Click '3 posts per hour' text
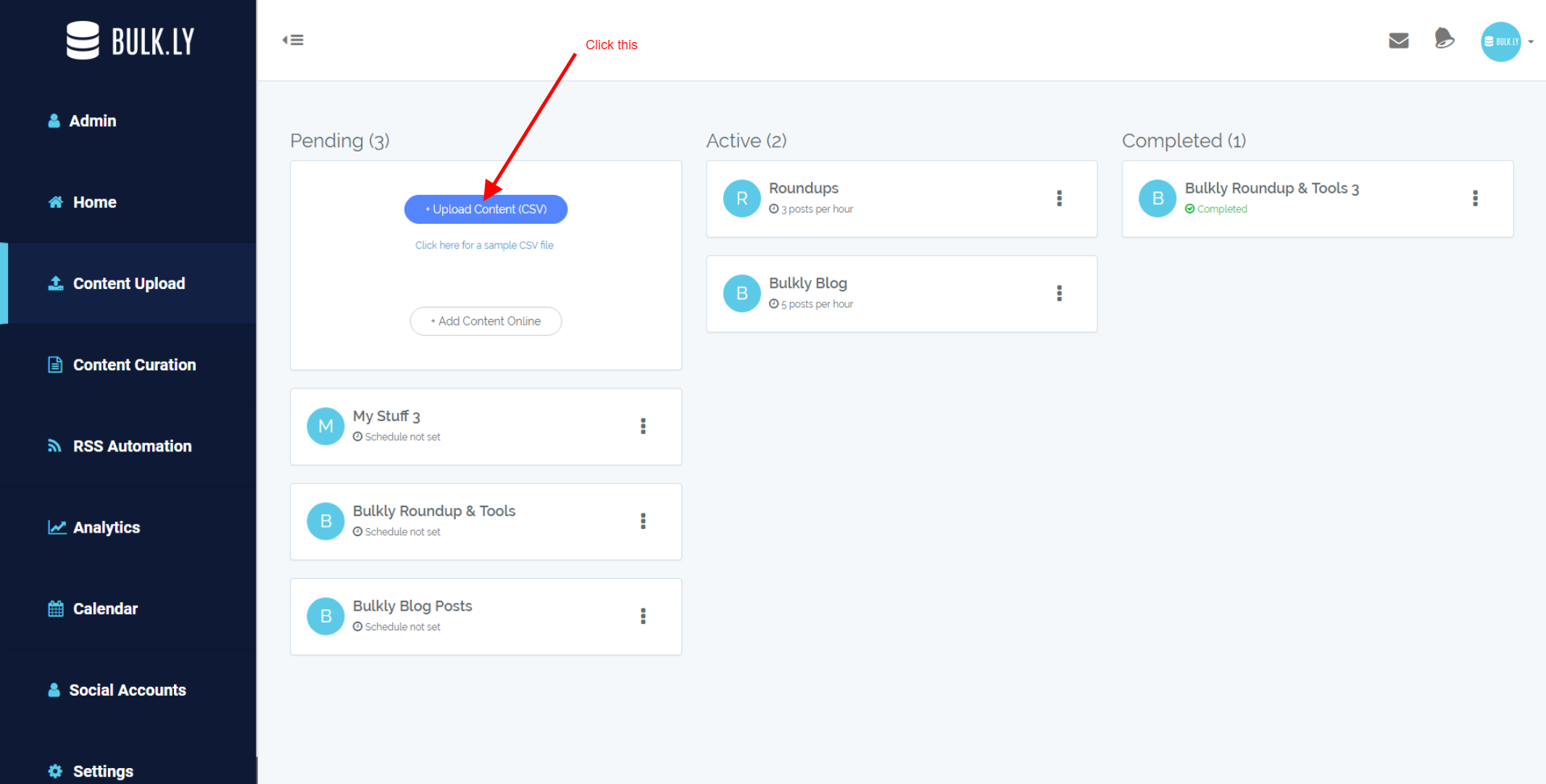The width and height of the screenshot is (1546, 784). [817, 209]
